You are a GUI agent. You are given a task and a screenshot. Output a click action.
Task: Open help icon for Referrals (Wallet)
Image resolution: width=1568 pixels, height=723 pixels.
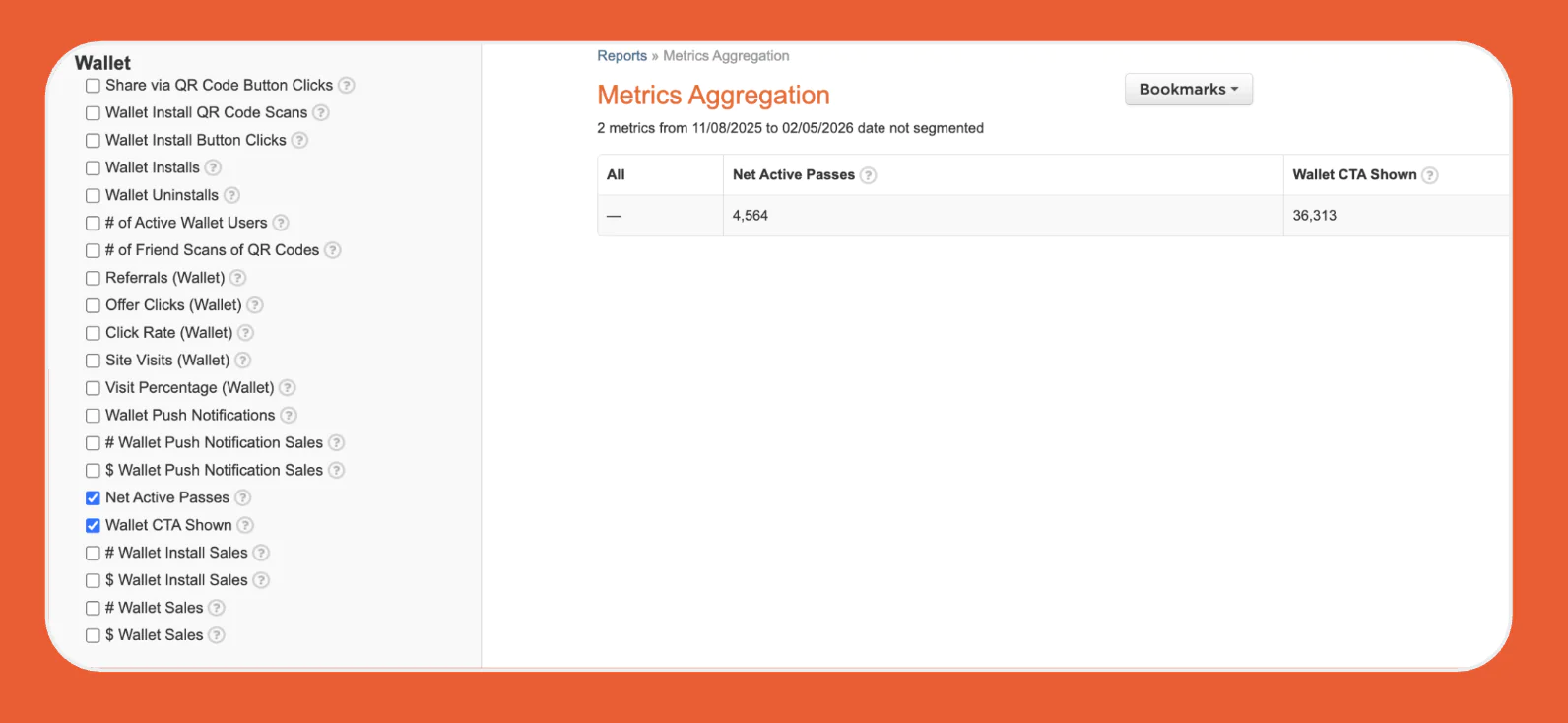(237, 278)
